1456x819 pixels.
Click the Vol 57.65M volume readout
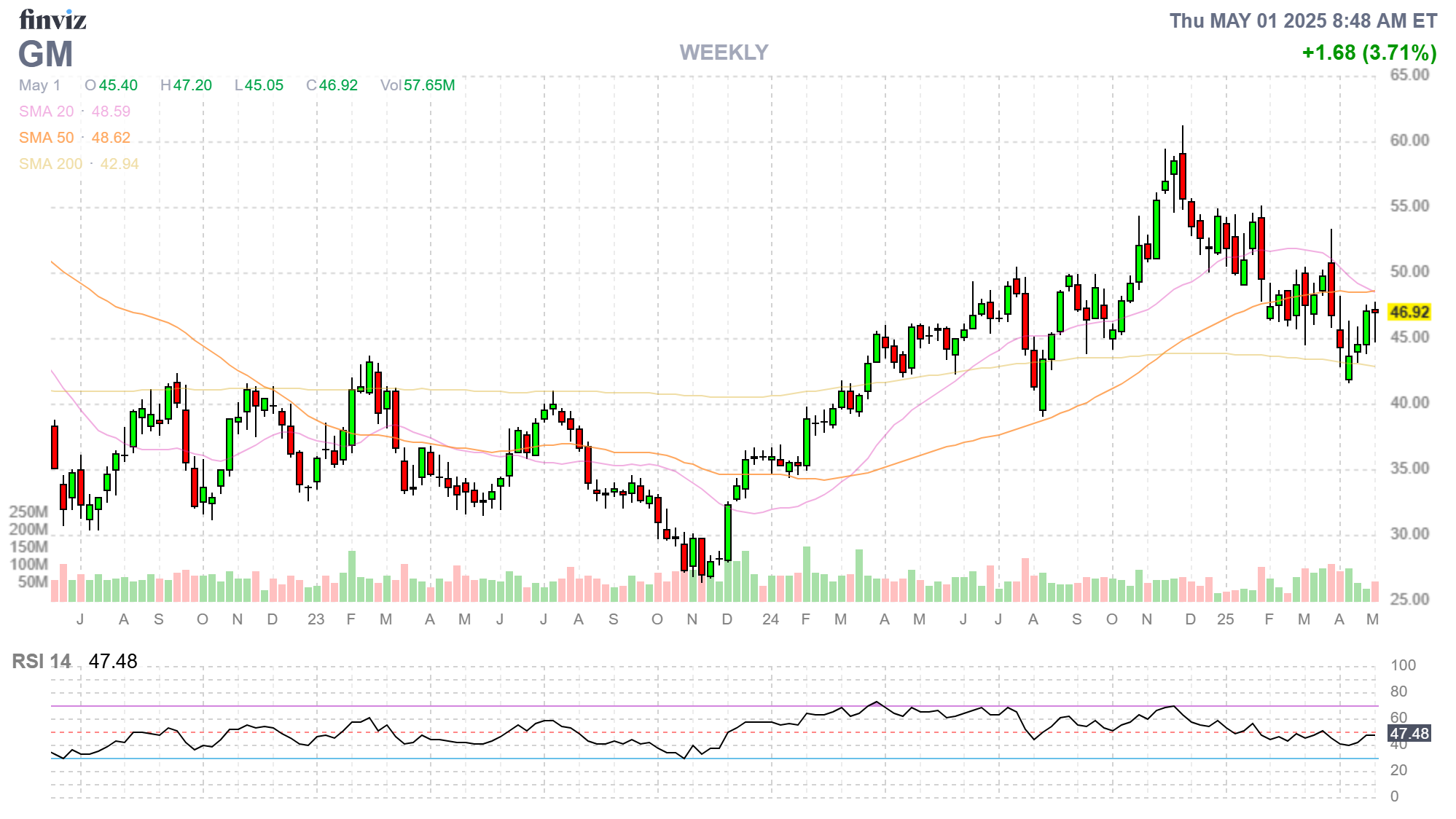418,85
